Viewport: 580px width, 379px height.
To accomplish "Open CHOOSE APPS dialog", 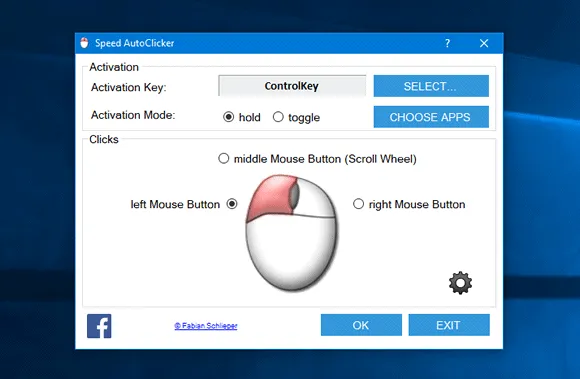I will pos(431,117).
